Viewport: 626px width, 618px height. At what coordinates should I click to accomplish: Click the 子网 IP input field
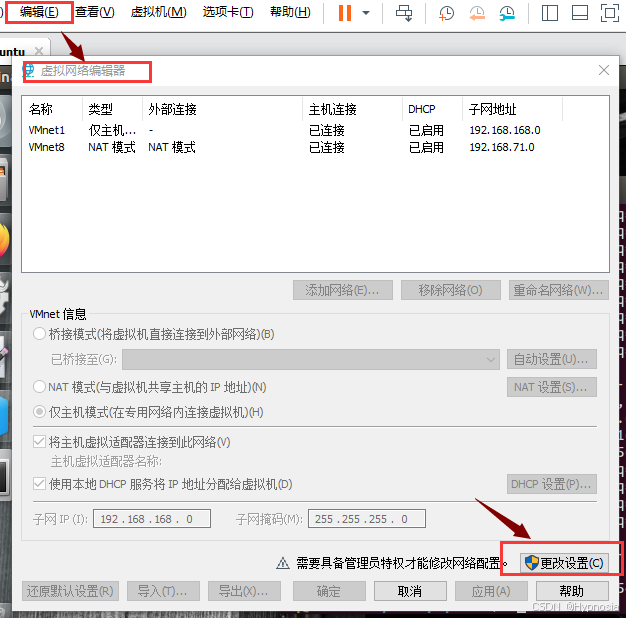(152, 519)
